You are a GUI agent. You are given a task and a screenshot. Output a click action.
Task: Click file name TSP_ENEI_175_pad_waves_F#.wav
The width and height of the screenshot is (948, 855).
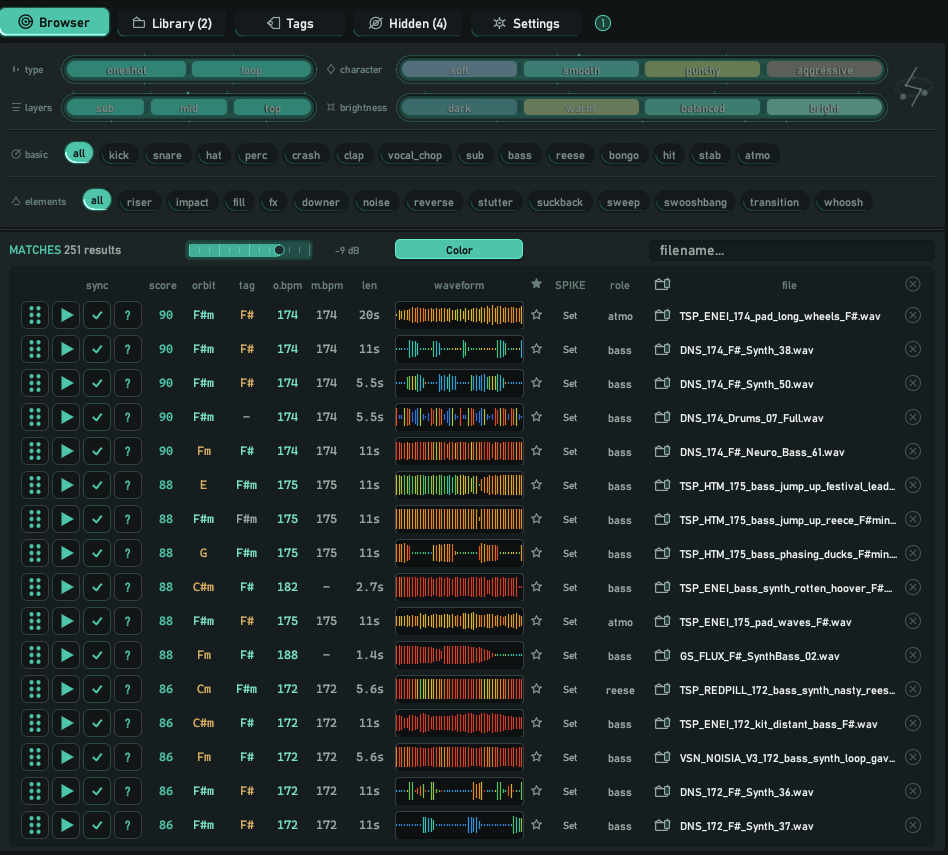click(x=765, y=622)
